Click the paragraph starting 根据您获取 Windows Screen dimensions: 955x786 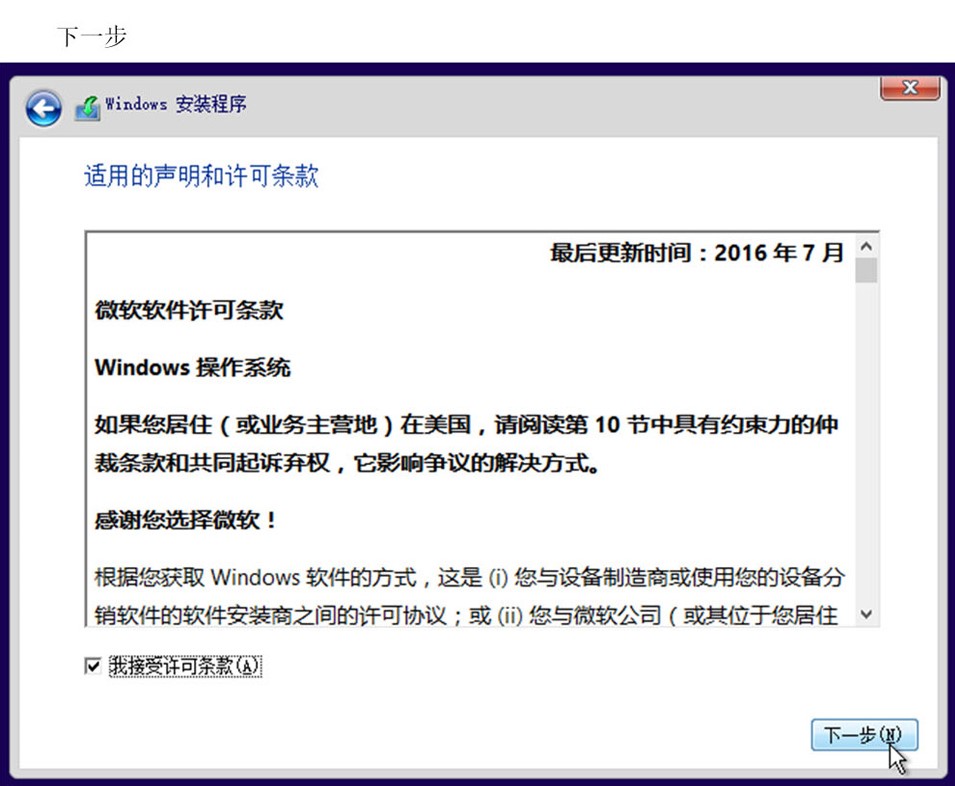pos(469,595)
